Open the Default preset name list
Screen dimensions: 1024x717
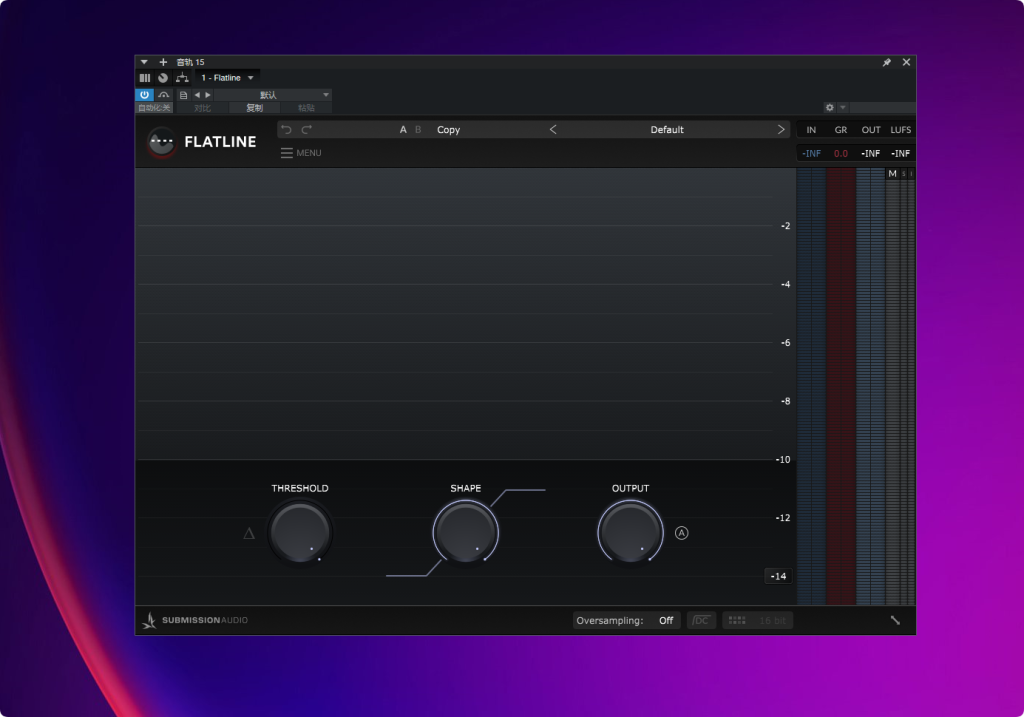(667, 129)
